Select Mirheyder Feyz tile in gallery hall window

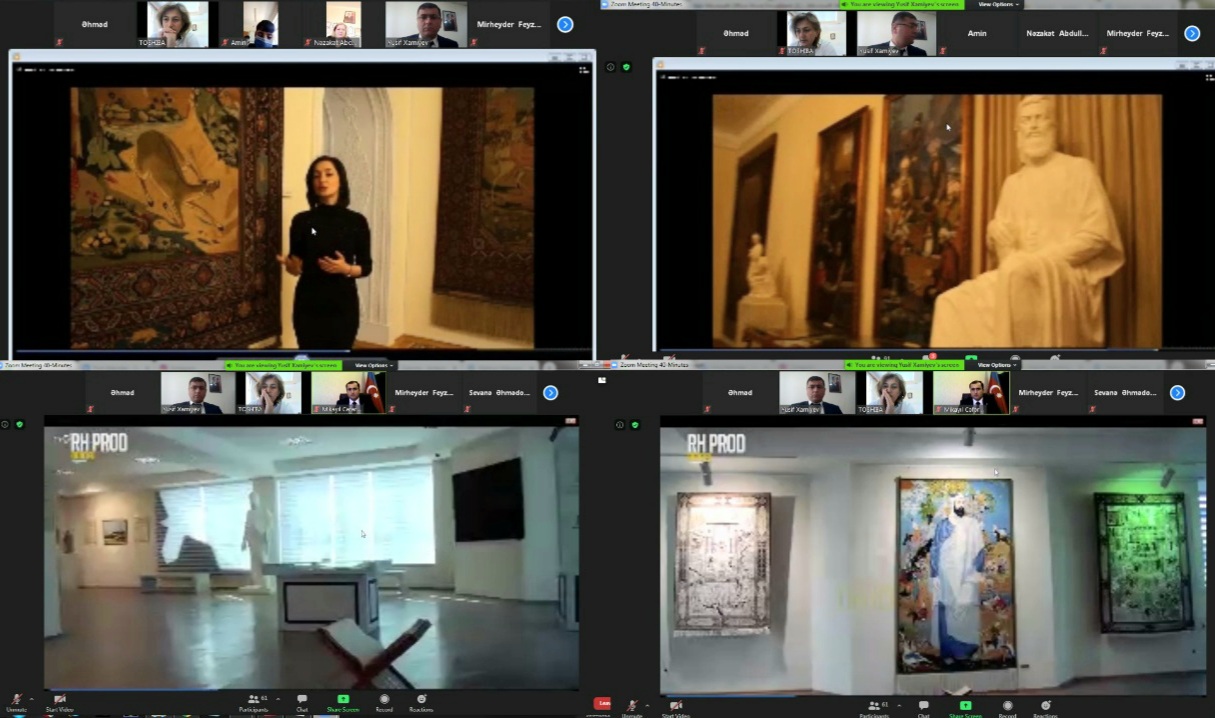tap(424, 393)
